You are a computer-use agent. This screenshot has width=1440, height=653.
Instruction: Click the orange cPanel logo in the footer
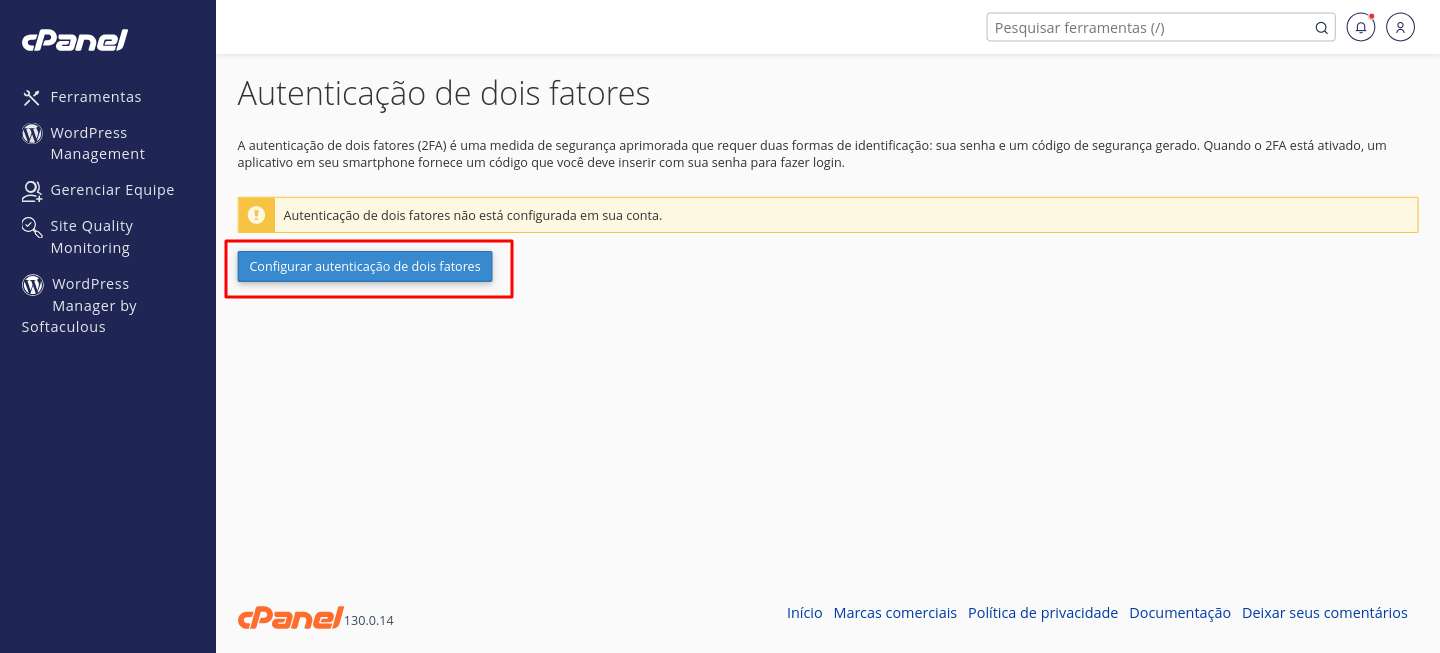(x=290, y=618)
